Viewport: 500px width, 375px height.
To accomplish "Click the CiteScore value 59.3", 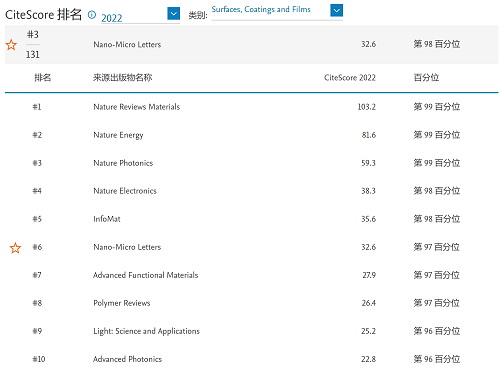I will [x=368, y=163].
